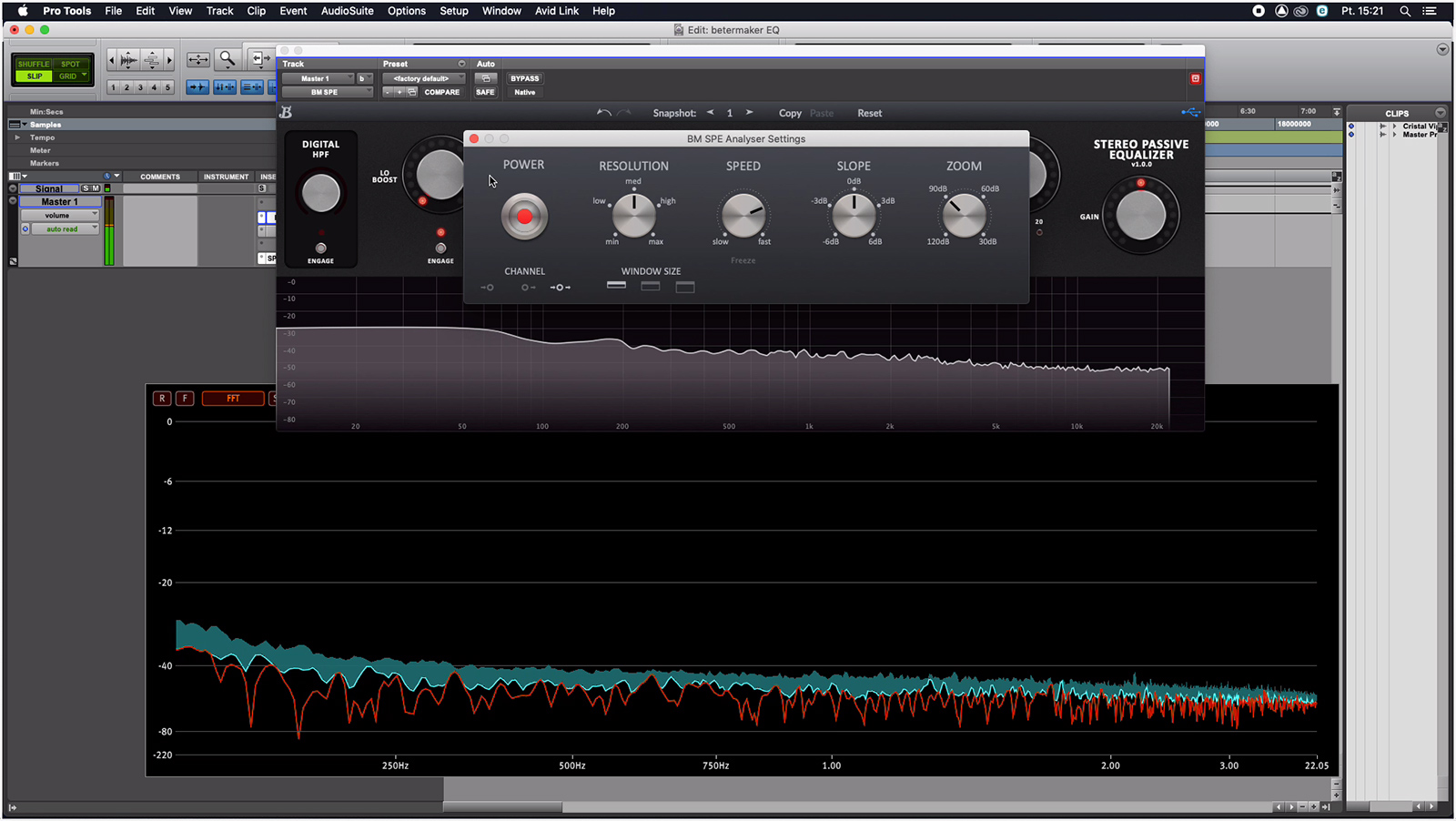The height and width of the screenshot is (821, 1456).
Task: Select right-only channel icon
Action: 528,288
